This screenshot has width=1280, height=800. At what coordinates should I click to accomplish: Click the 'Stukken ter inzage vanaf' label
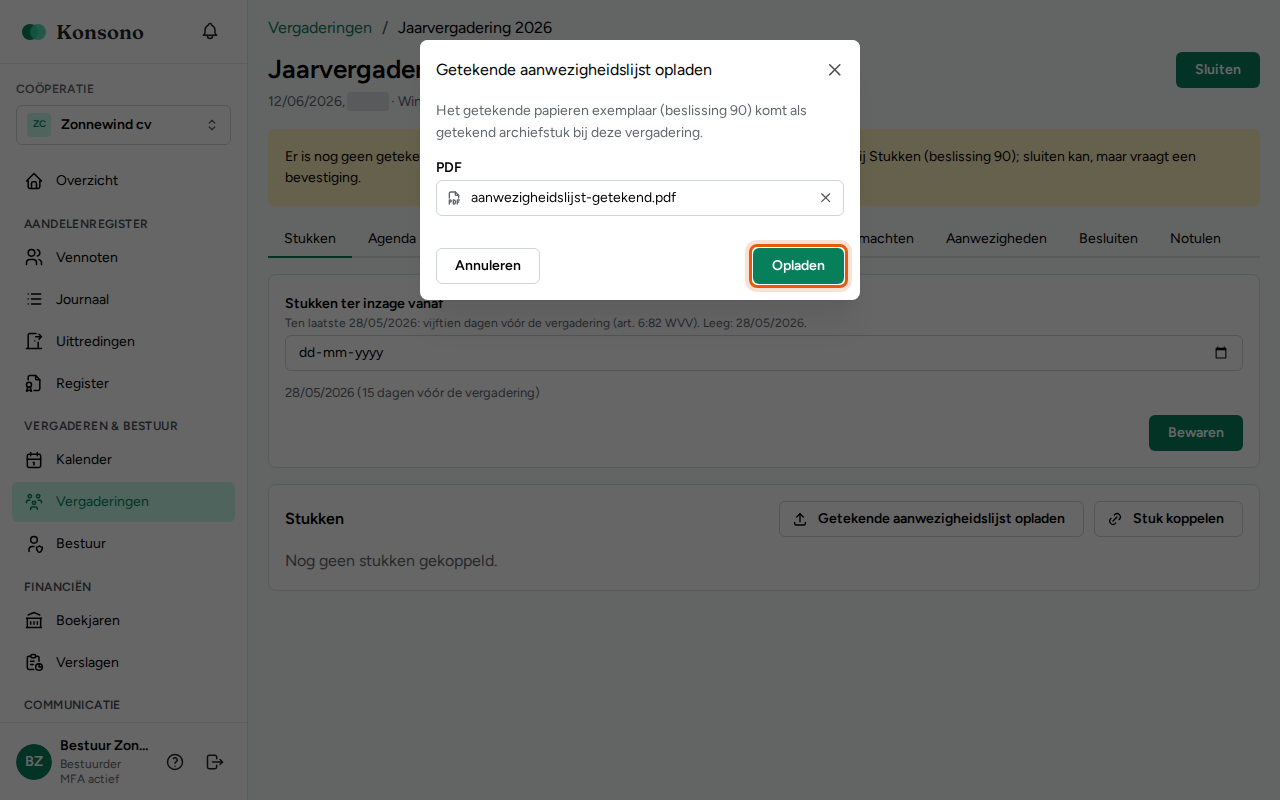(364, 304)
